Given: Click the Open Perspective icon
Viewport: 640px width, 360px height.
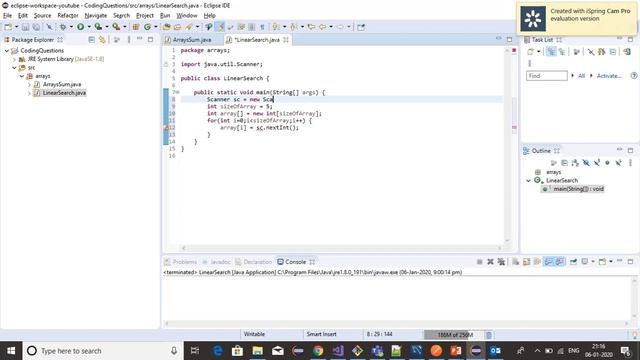Looking at the screenshot, I should point(361,27).
